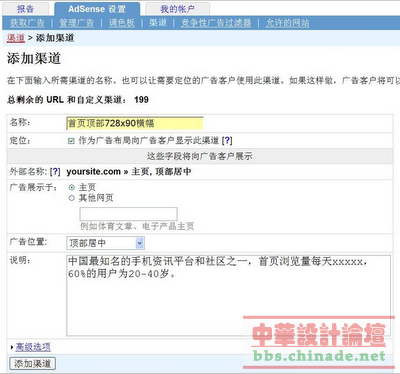The height and width of the screenshot is (374, 400).
Task: Open the help [?] next to 定位 option
Action: tap(227, 141)
